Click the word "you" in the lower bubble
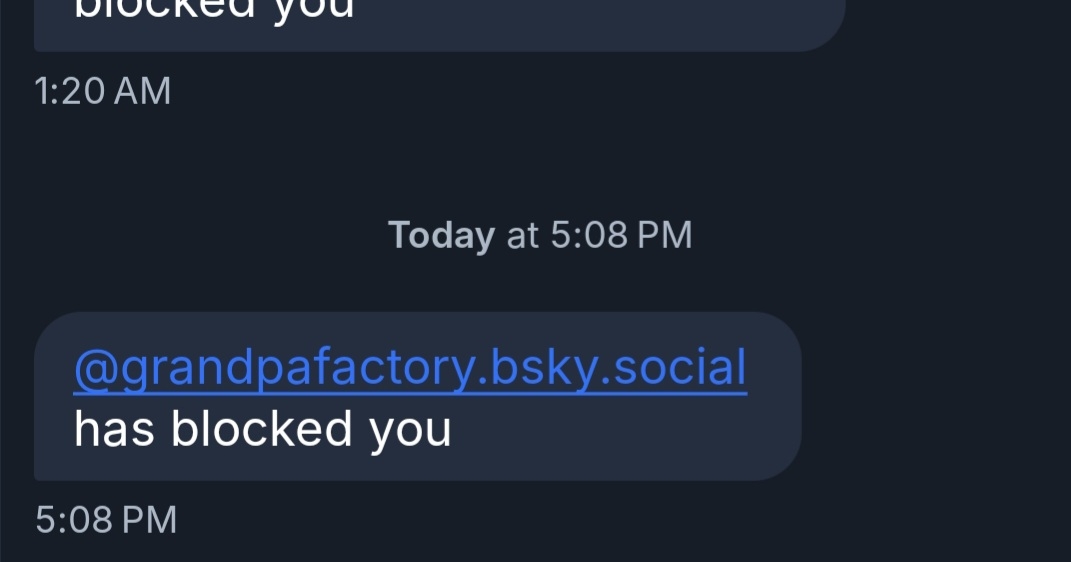1071x562 pixels. point(410,429)
